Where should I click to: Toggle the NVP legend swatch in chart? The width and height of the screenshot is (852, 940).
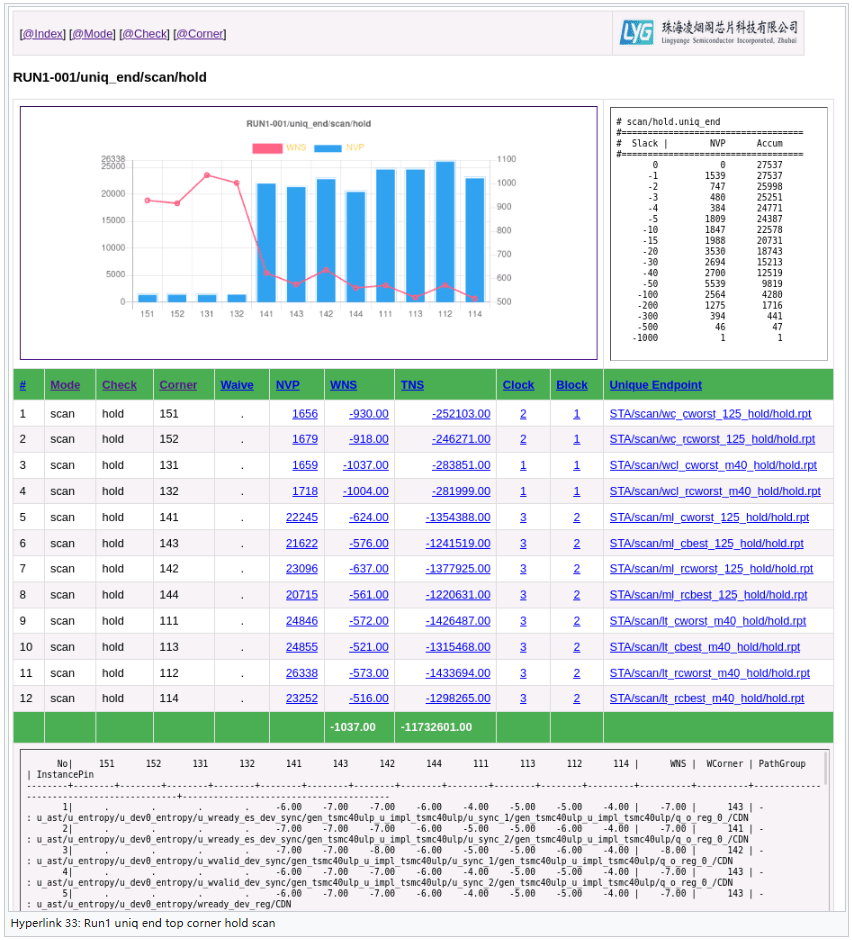click(x=328, y=148)
